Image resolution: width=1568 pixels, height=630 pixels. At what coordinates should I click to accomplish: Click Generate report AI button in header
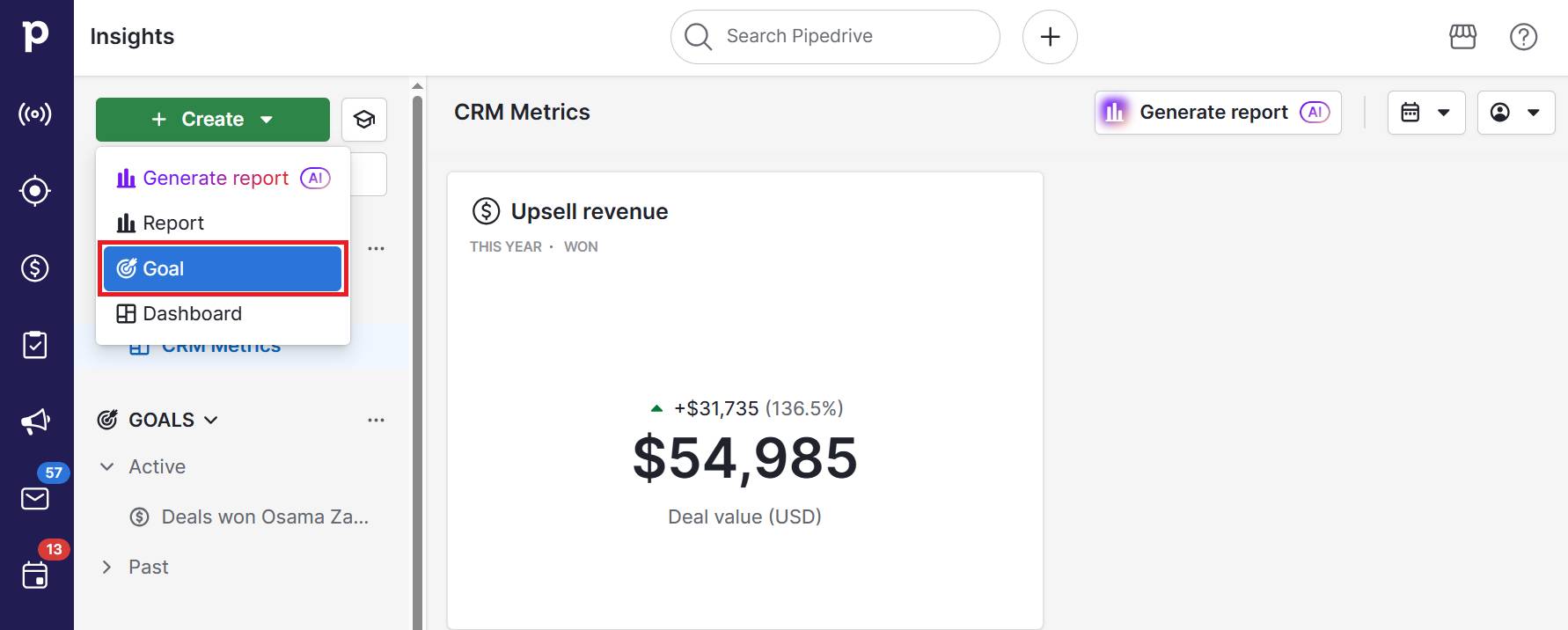(1218, 113)
